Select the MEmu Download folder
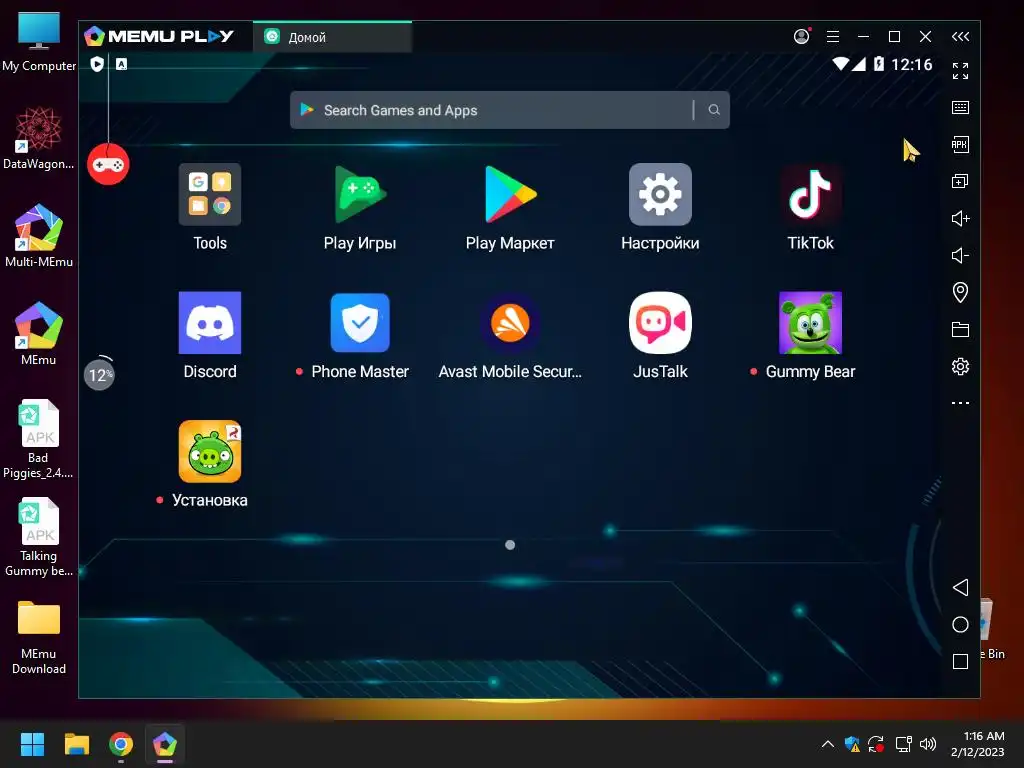Screen dimensions: 1024x768 pyautogui.click(x=39, y=638)
